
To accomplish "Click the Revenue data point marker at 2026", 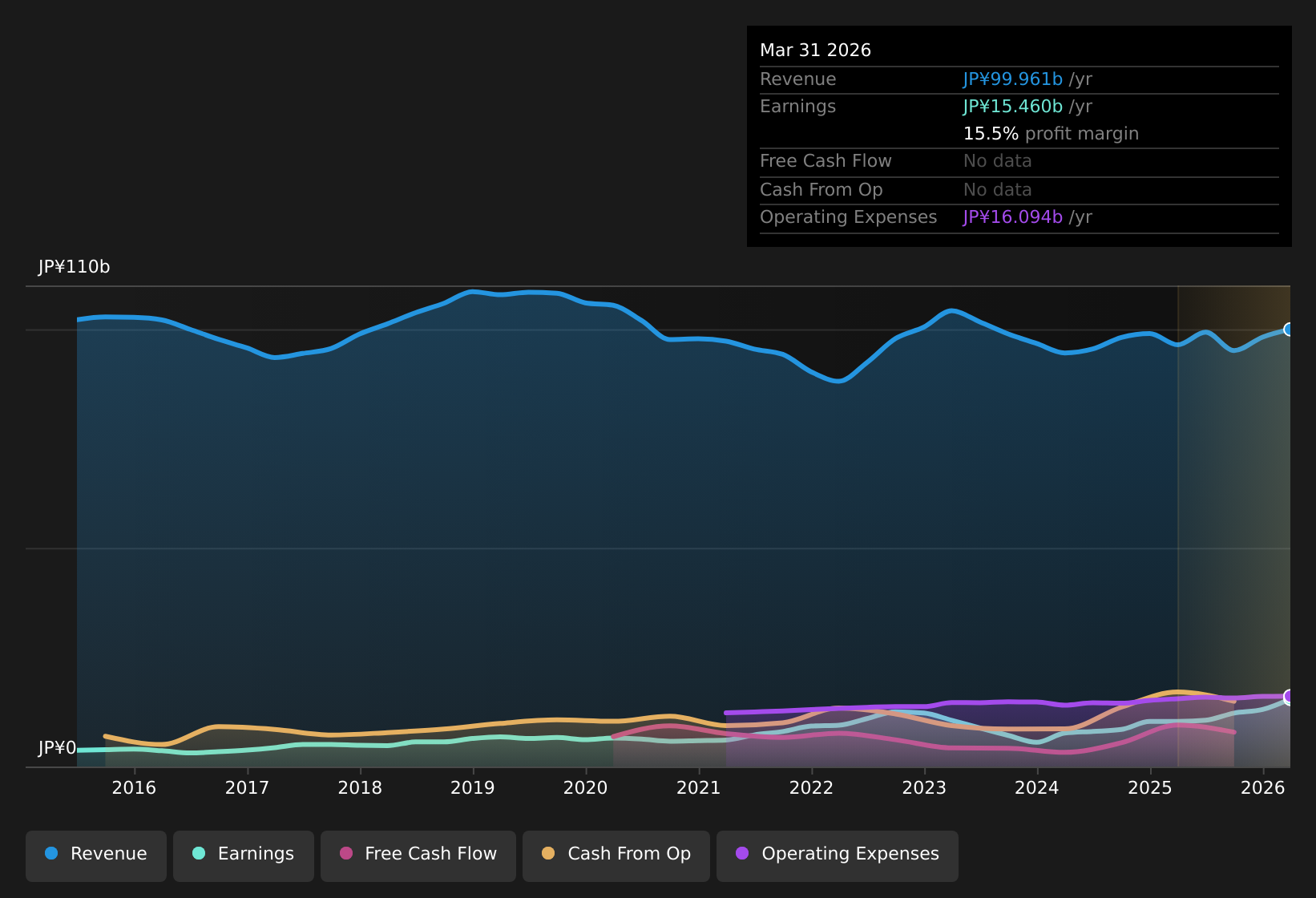I will click(x=1290, y=330).
